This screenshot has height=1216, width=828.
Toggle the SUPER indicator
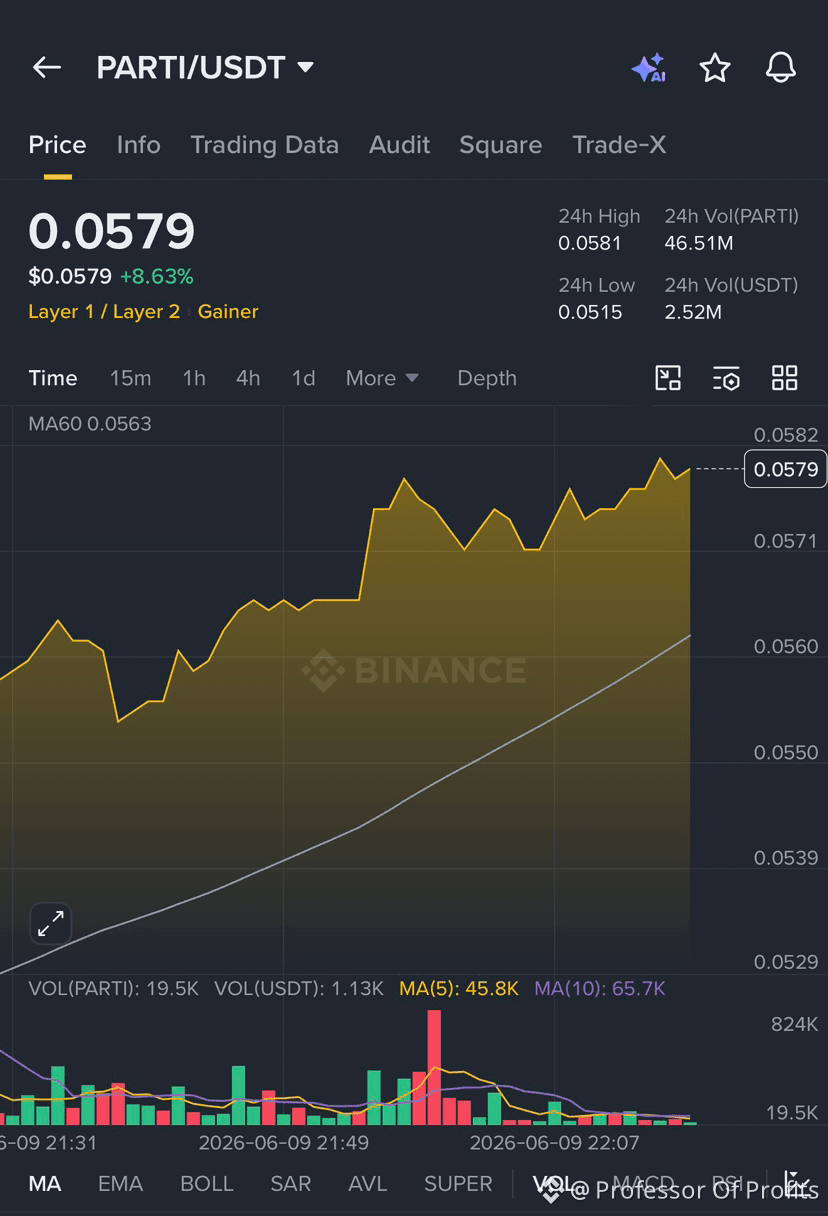click(458, 1184)
